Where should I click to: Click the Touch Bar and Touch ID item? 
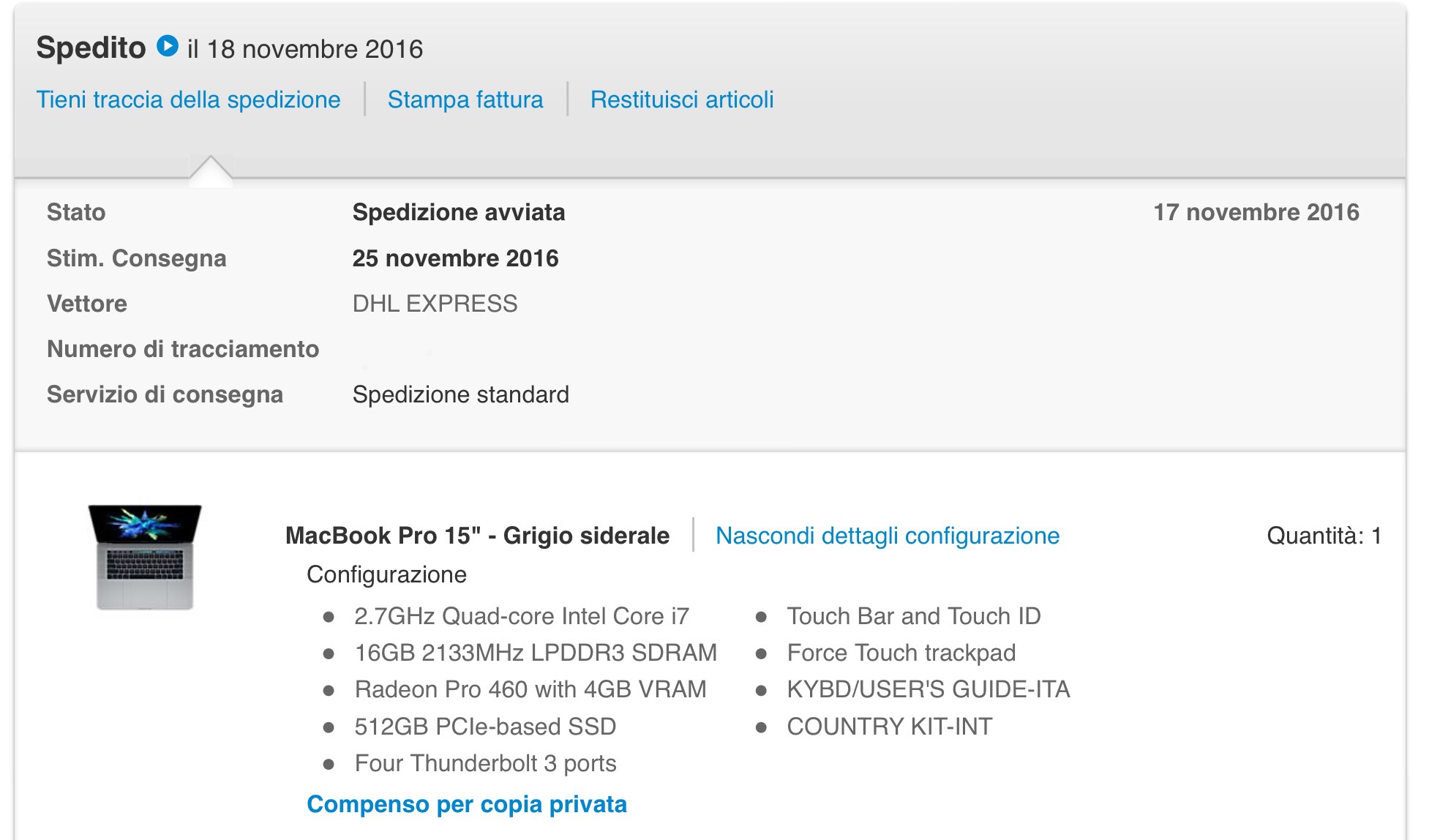tap(914, 616)
